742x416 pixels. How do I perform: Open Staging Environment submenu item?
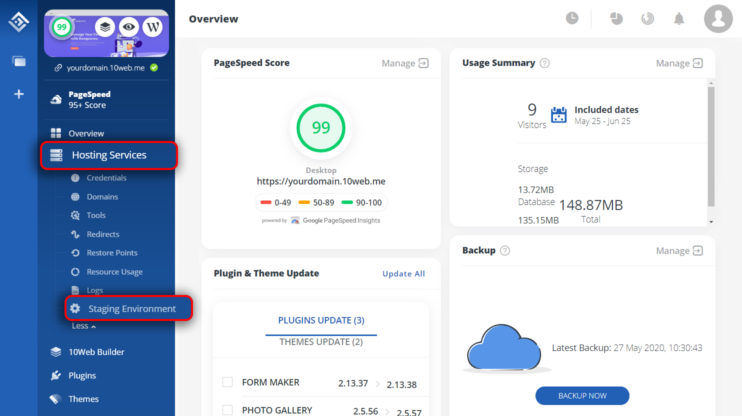[129, 309]
